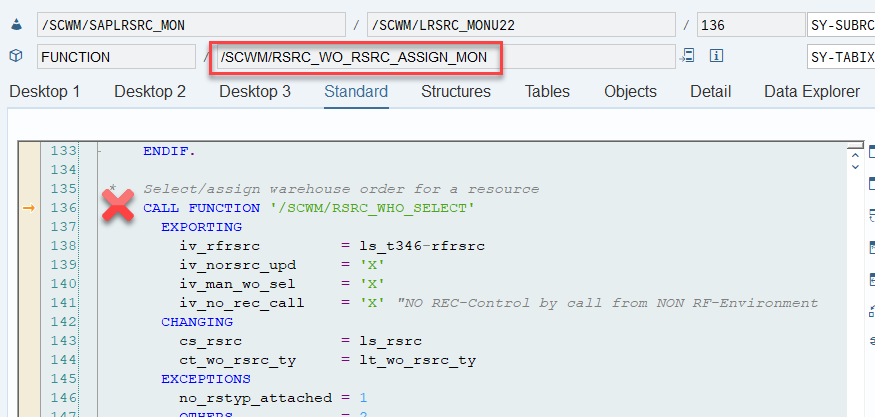Click the down chevron in code scroll area
The width and height of the screenshot is (875, 417).
[855, 166]
